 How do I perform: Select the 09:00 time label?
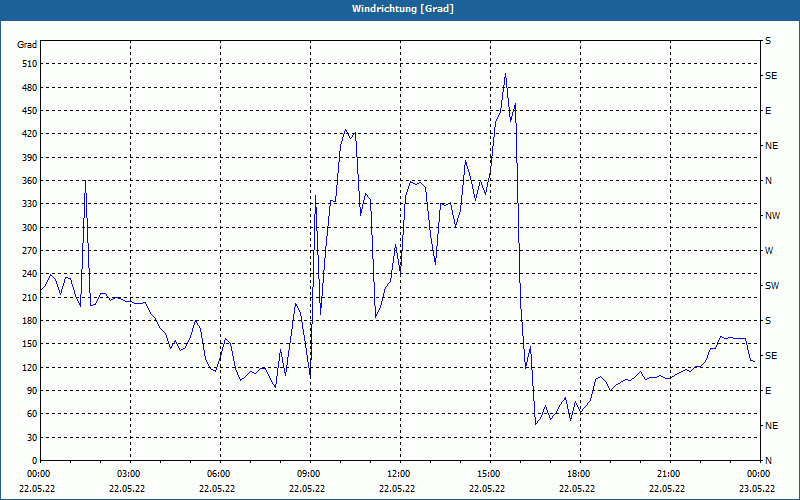pos(308,474)
